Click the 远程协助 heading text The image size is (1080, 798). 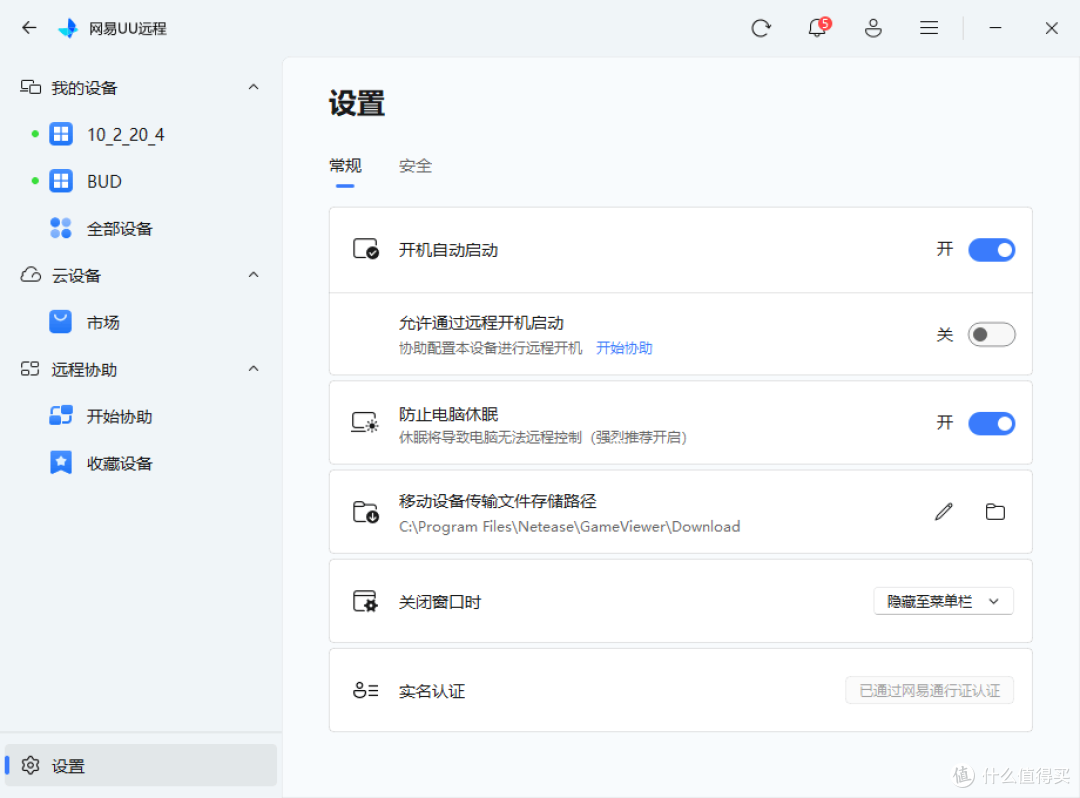(85, 370)
